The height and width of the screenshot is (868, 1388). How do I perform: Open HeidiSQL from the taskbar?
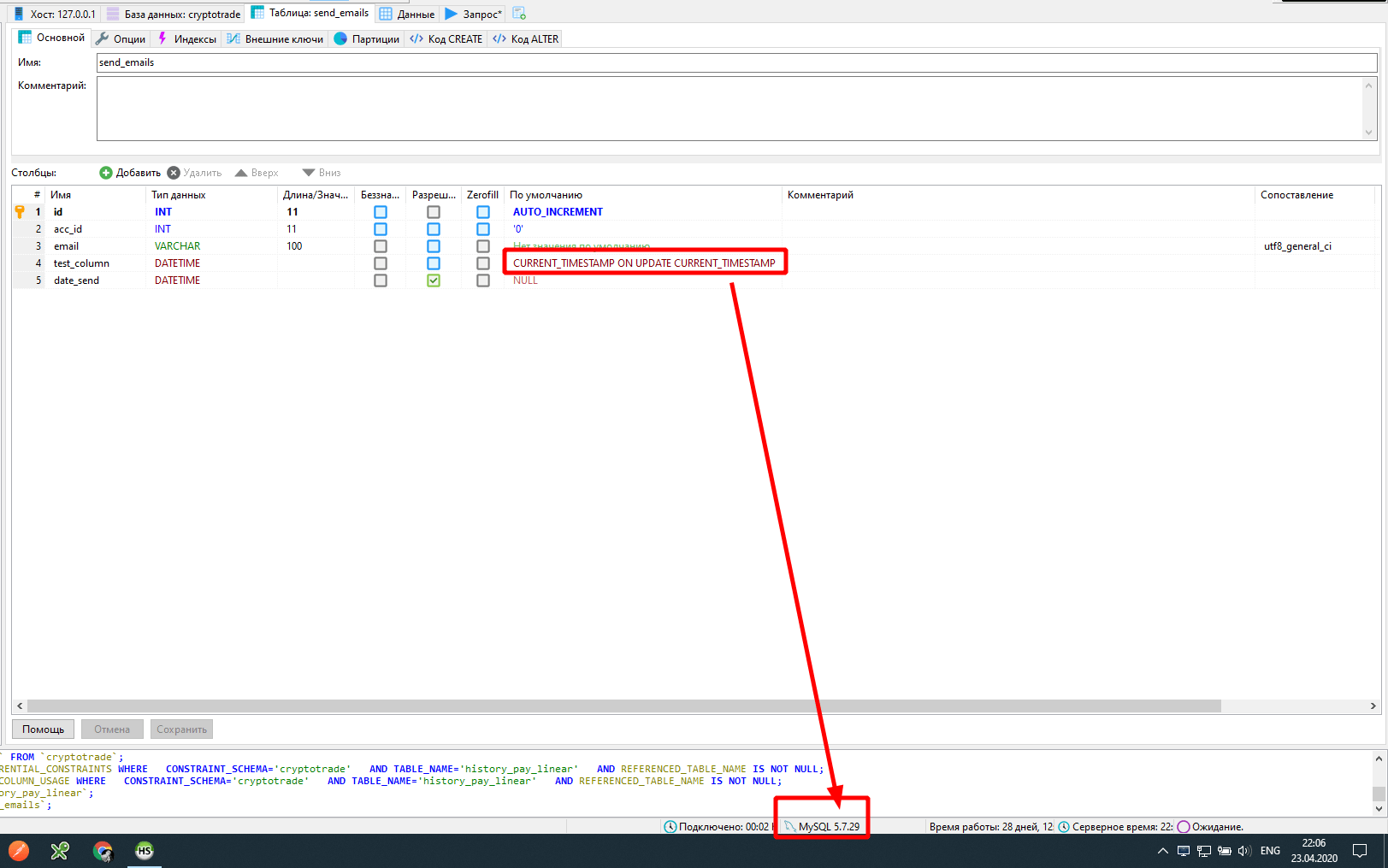pyautogui.click(x=145, y=851)
